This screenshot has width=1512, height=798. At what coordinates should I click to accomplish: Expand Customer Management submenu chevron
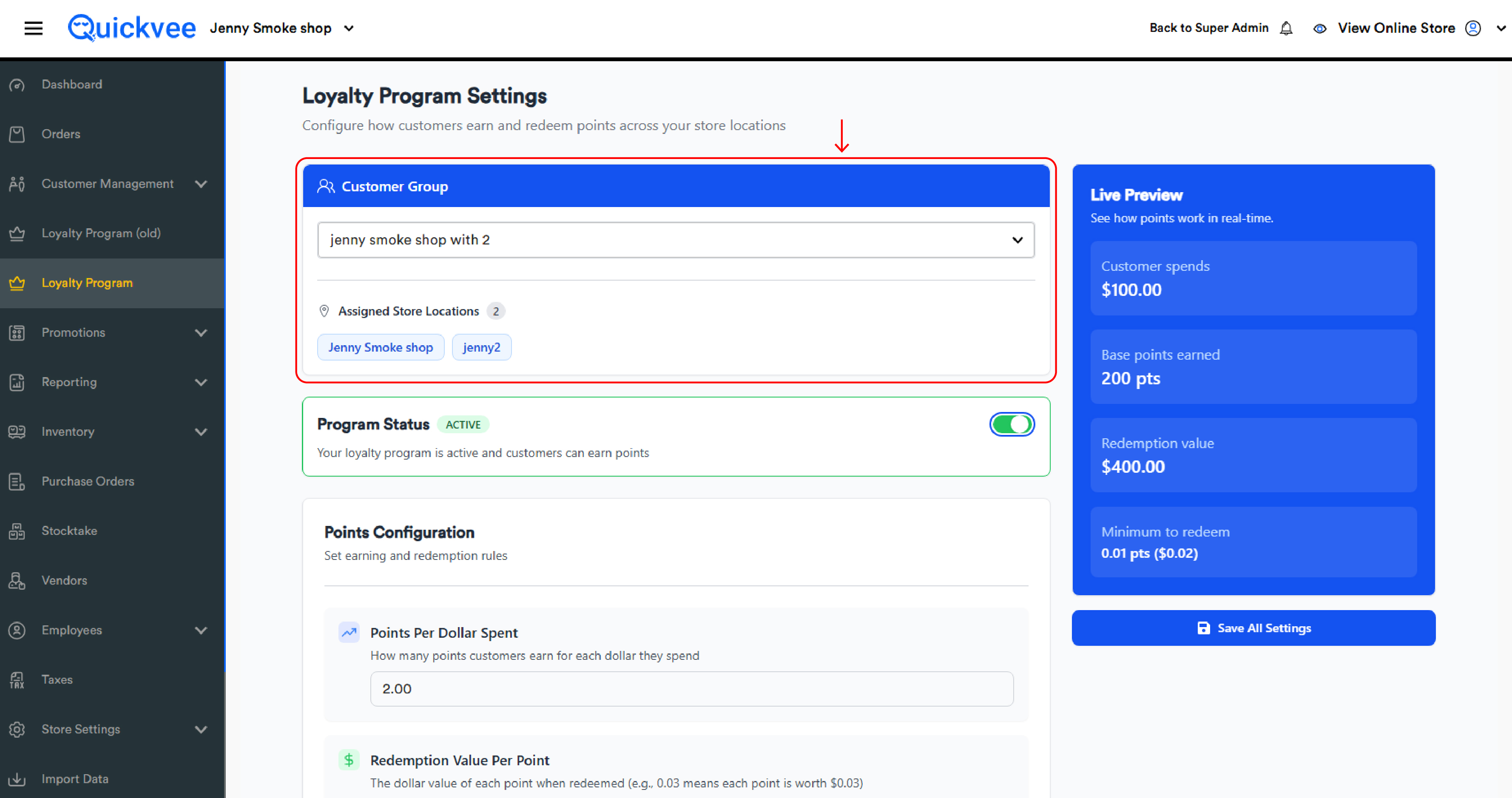(x=201, y=184)
